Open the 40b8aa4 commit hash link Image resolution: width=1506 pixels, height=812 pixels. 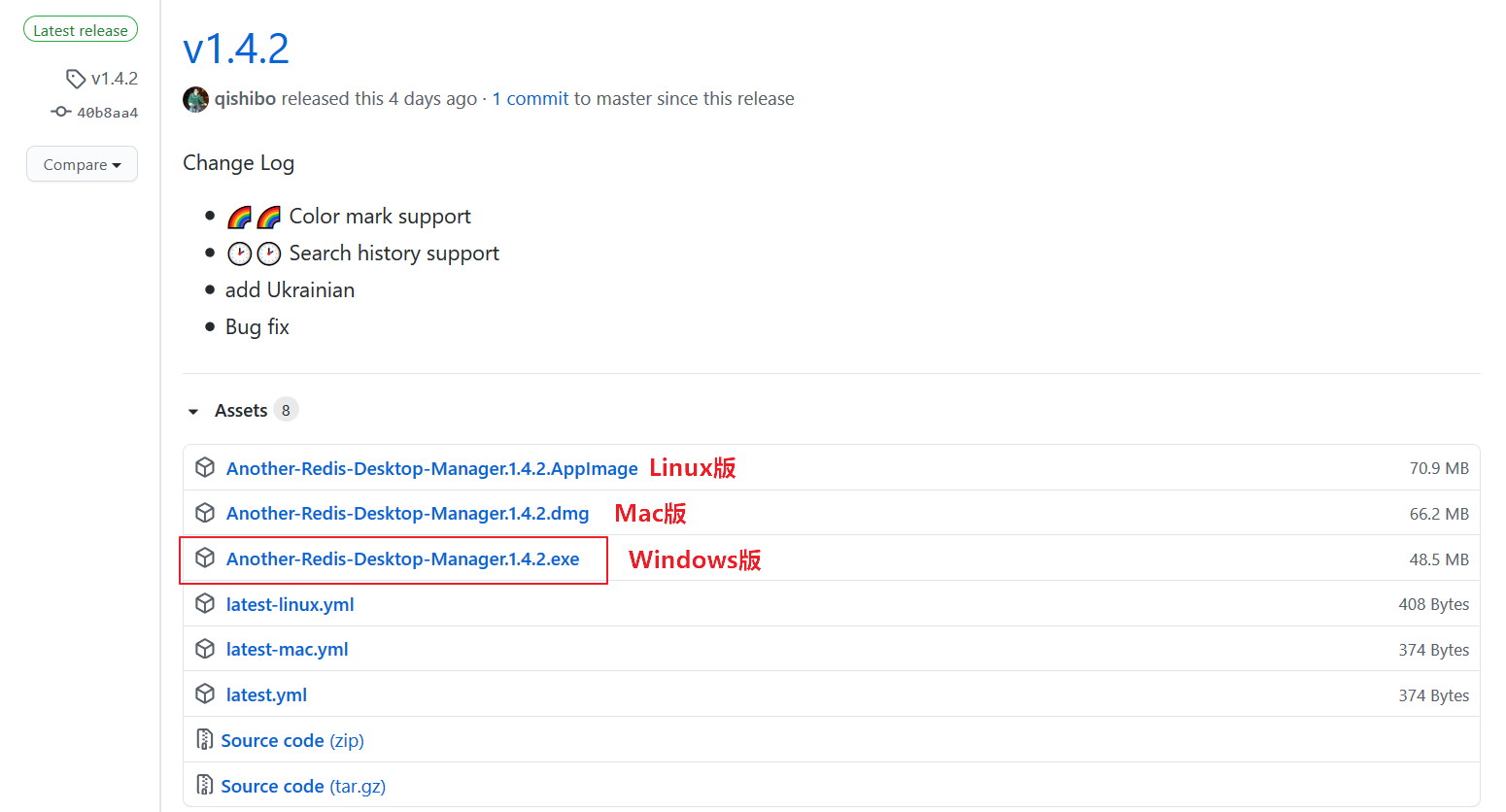pyautogui.click(x=107, y=113)
